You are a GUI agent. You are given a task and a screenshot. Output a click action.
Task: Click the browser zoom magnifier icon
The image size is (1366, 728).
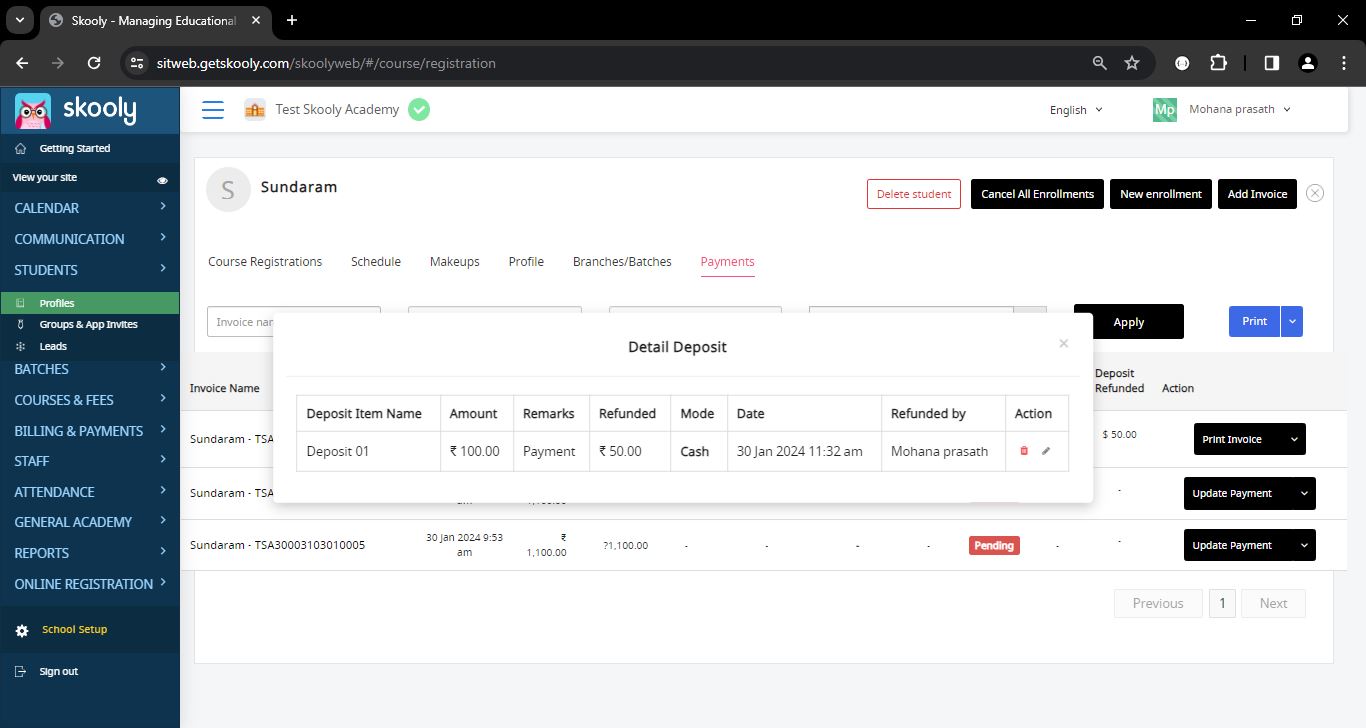pos(1099,63)
